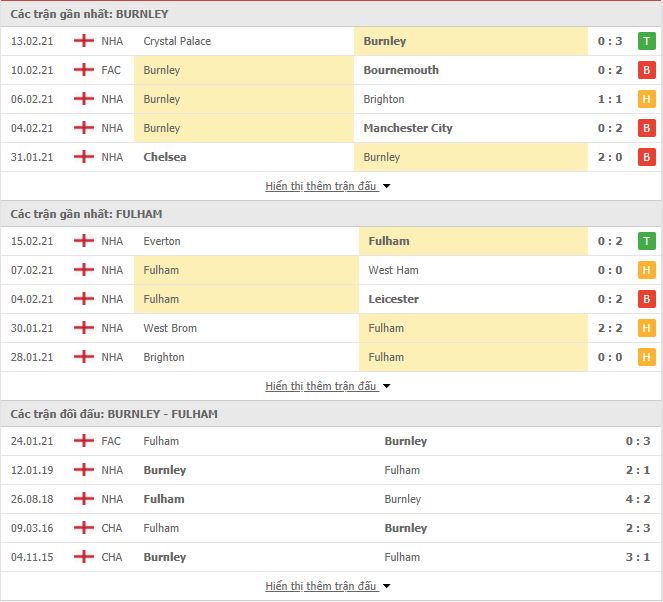663x602 pixels.
Task: Click the orange H badge for West Brom match
Action: coord(647,328)
